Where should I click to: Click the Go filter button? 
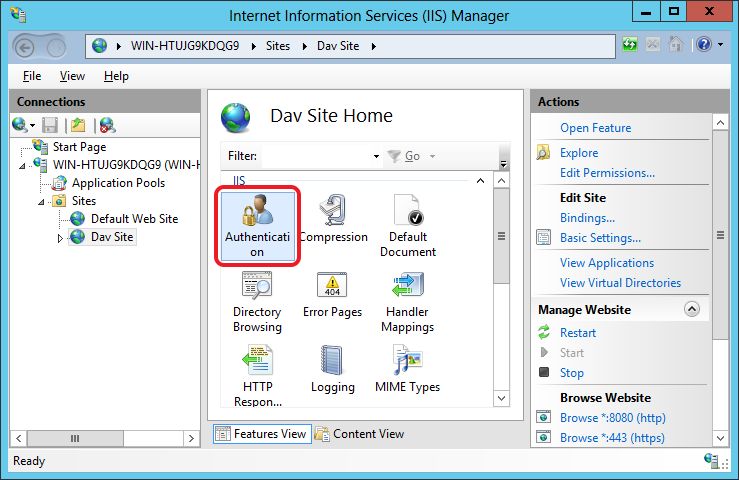403,156
